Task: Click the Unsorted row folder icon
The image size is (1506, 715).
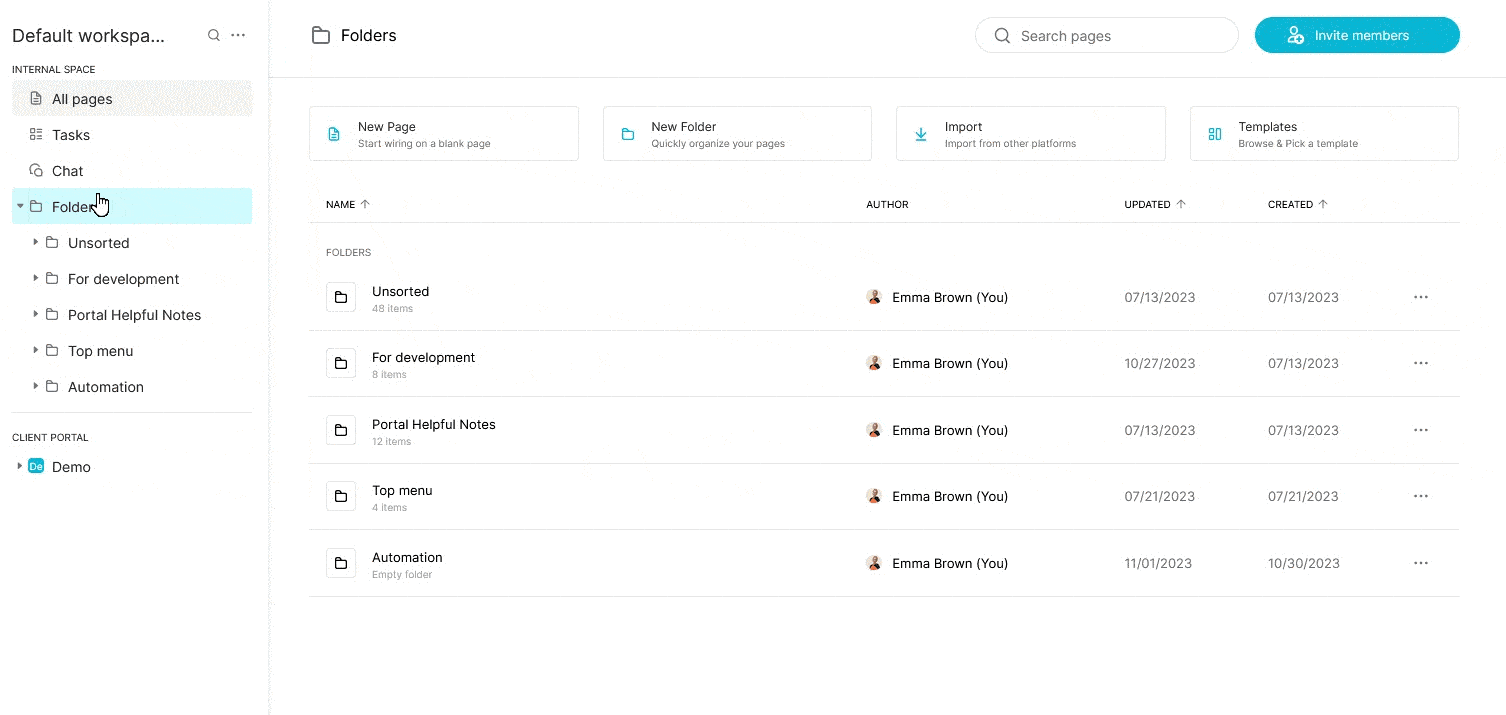Action: (341, 297)
